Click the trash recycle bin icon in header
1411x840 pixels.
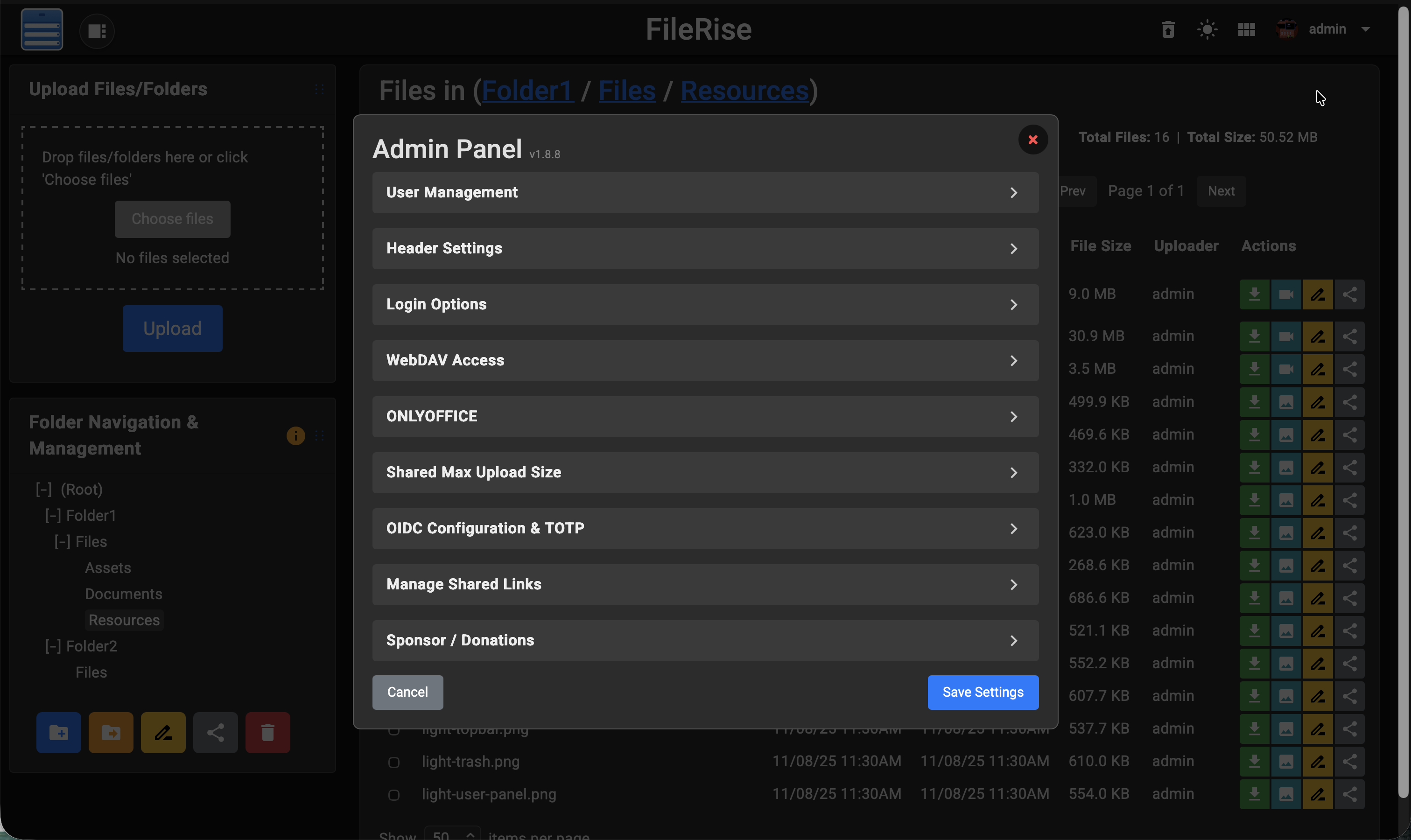coord(1168,29)
